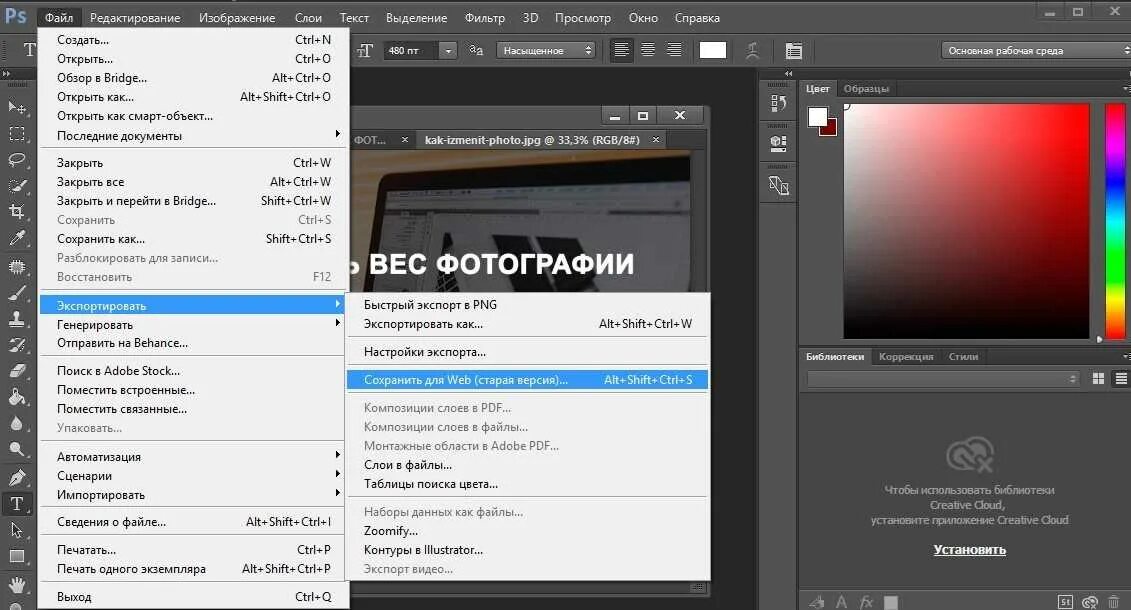The image size is (1131, 610).
Task: Open the library selection dropdown
Action: [x=943, y=379]
